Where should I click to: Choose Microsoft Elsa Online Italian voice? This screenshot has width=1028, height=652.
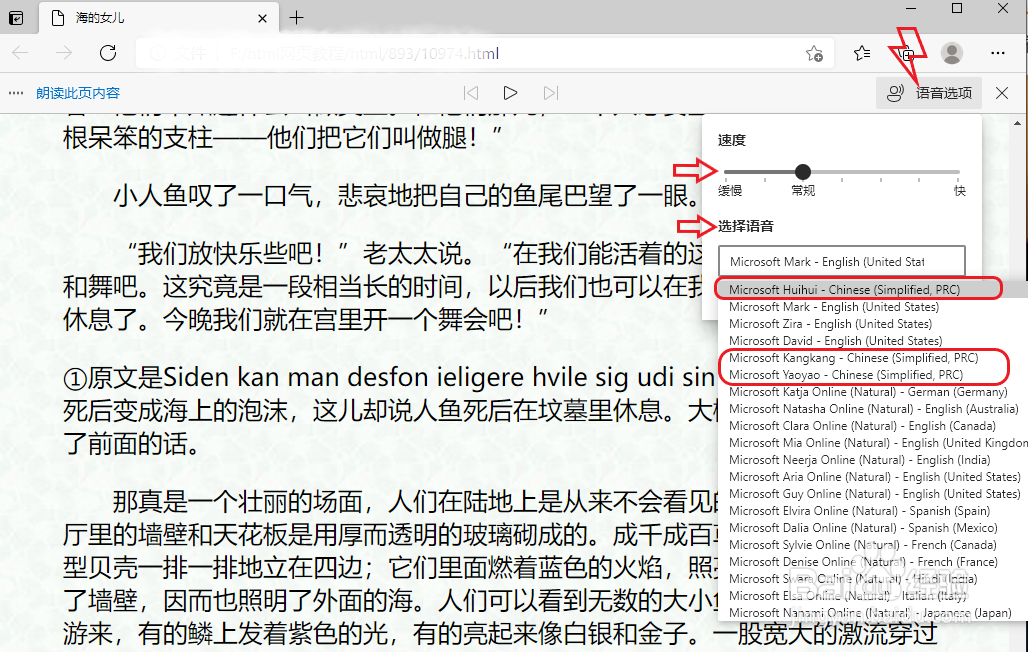coord(871,596)
